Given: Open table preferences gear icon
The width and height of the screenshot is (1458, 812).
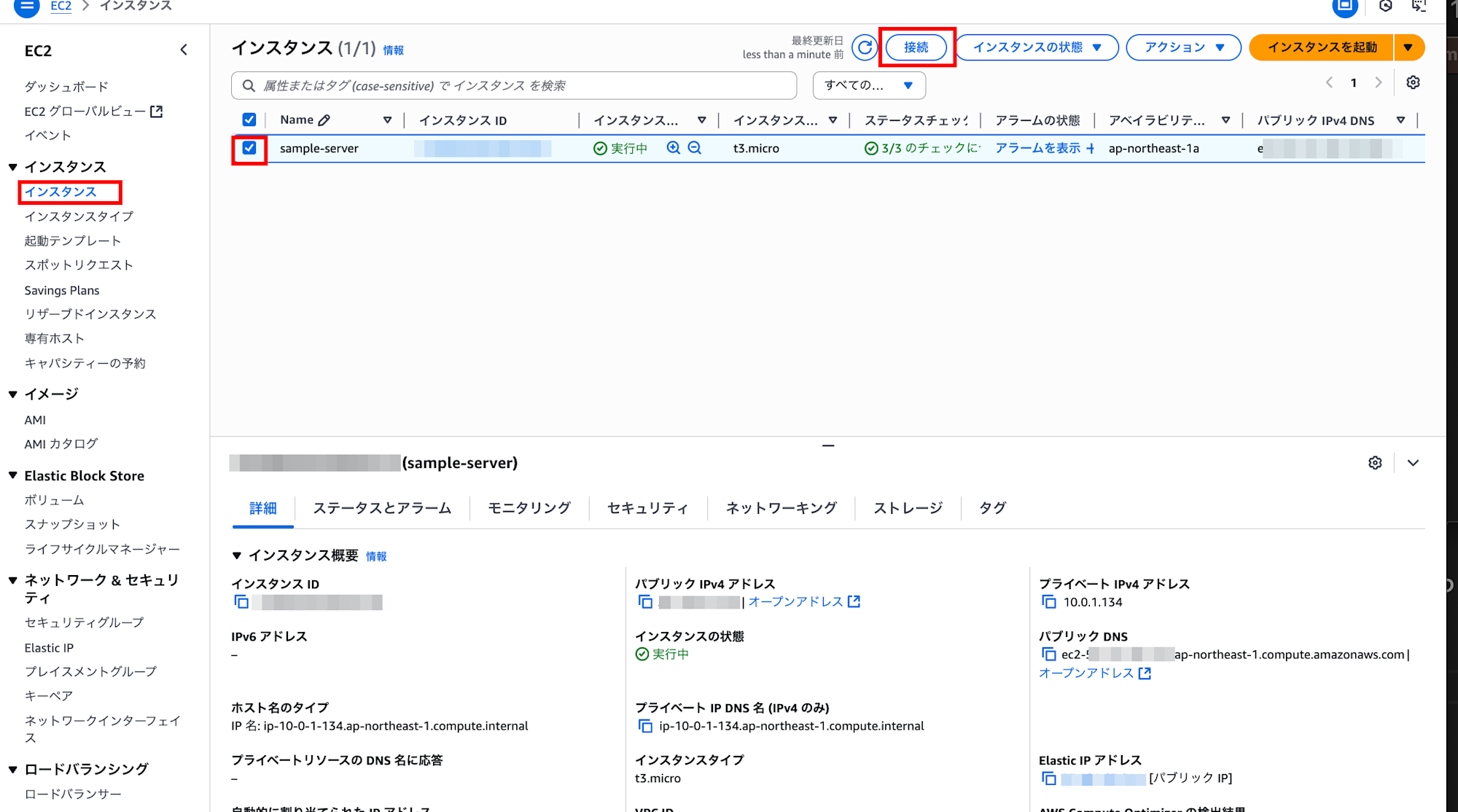Looking at the screenshot, I should [x=1413, y=82].
